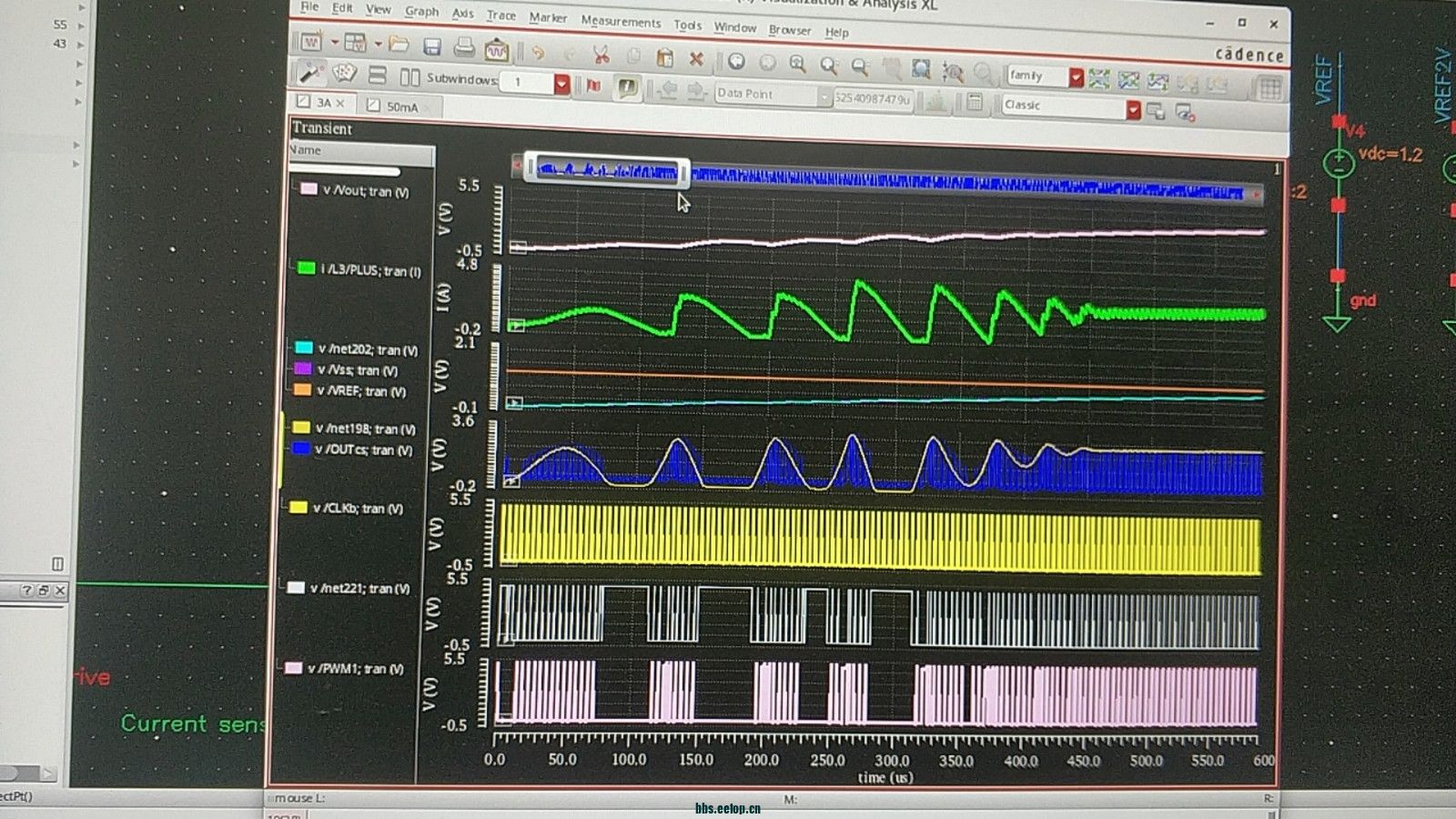Open the Measurements menu
Image resolution: width=1456 pixels, height=819 pixels.
click(x=621, y=21)
